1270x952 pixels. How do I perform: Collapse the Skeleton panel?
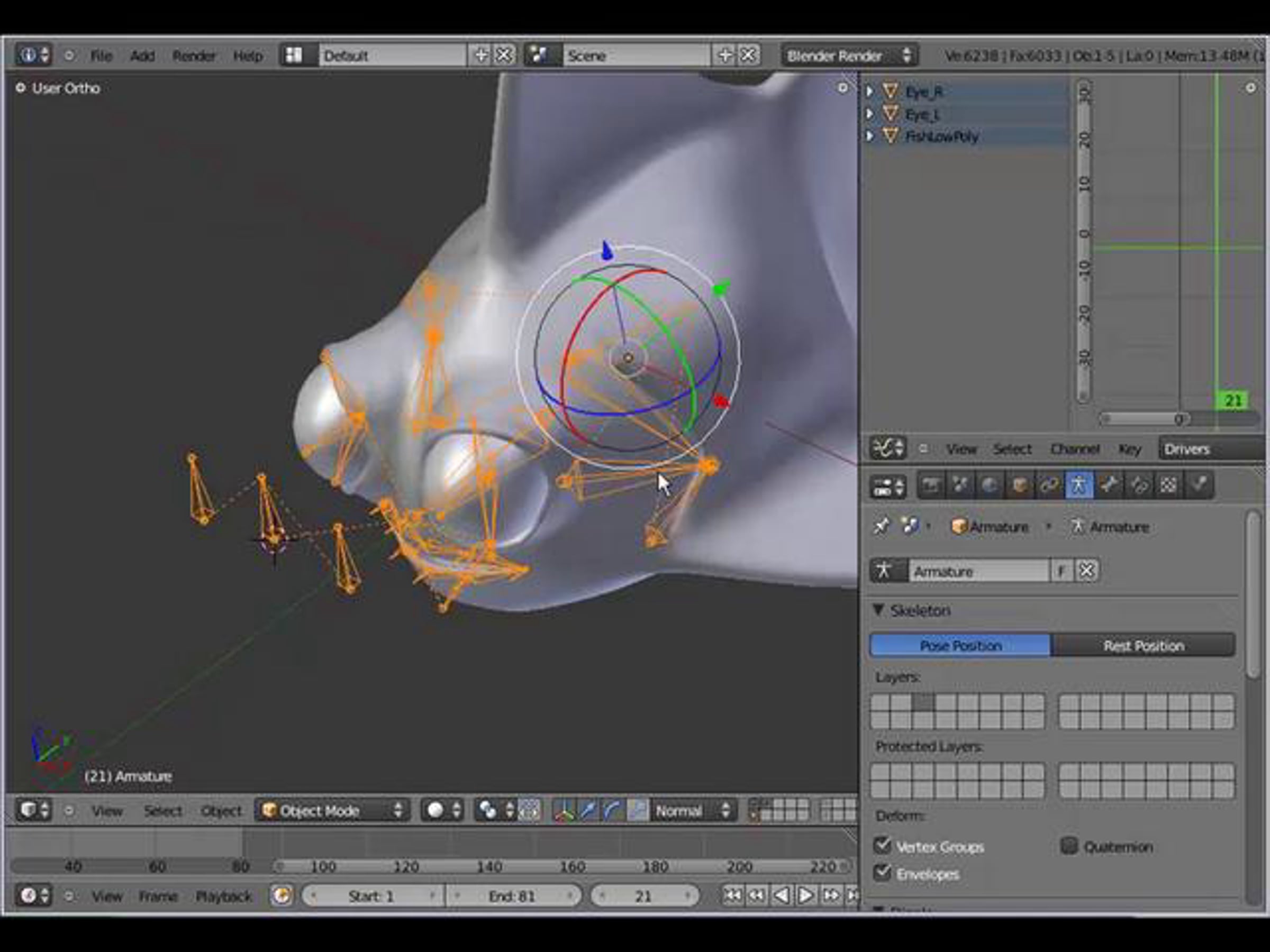[x=878, y=610]
